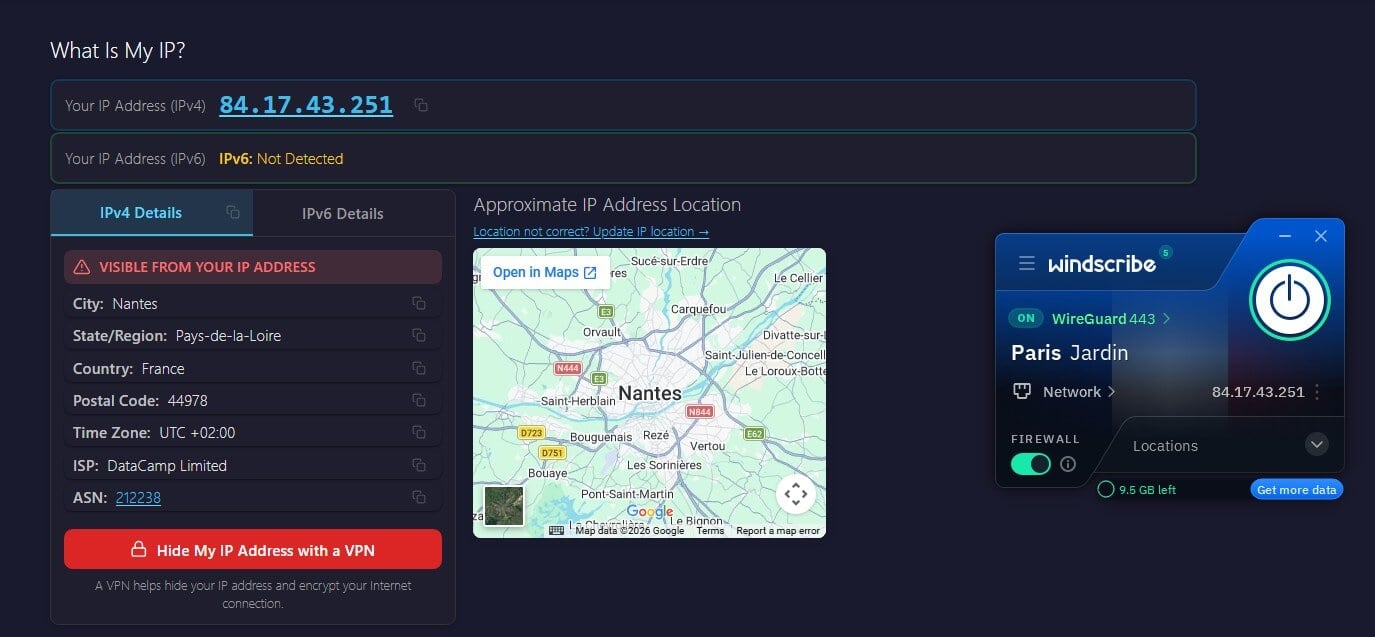Image resolution: width=1375 pixels, height=637 pixels.
Task: Click the map pan/compass control
Action: [x=796, y=494]
